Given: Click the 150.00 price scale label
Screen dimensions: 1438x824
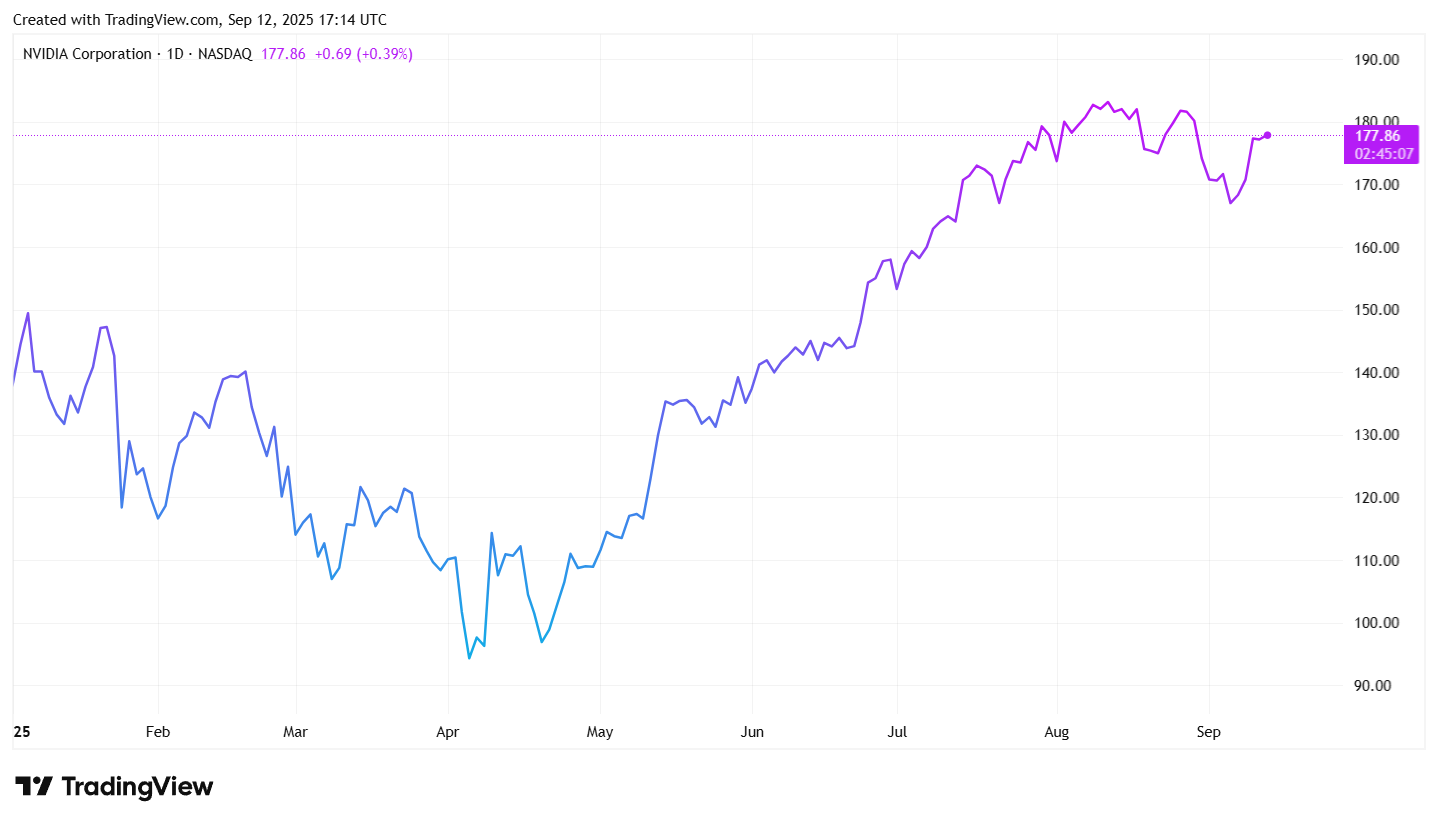Looking at the screenshot, I should point(1377,310).
